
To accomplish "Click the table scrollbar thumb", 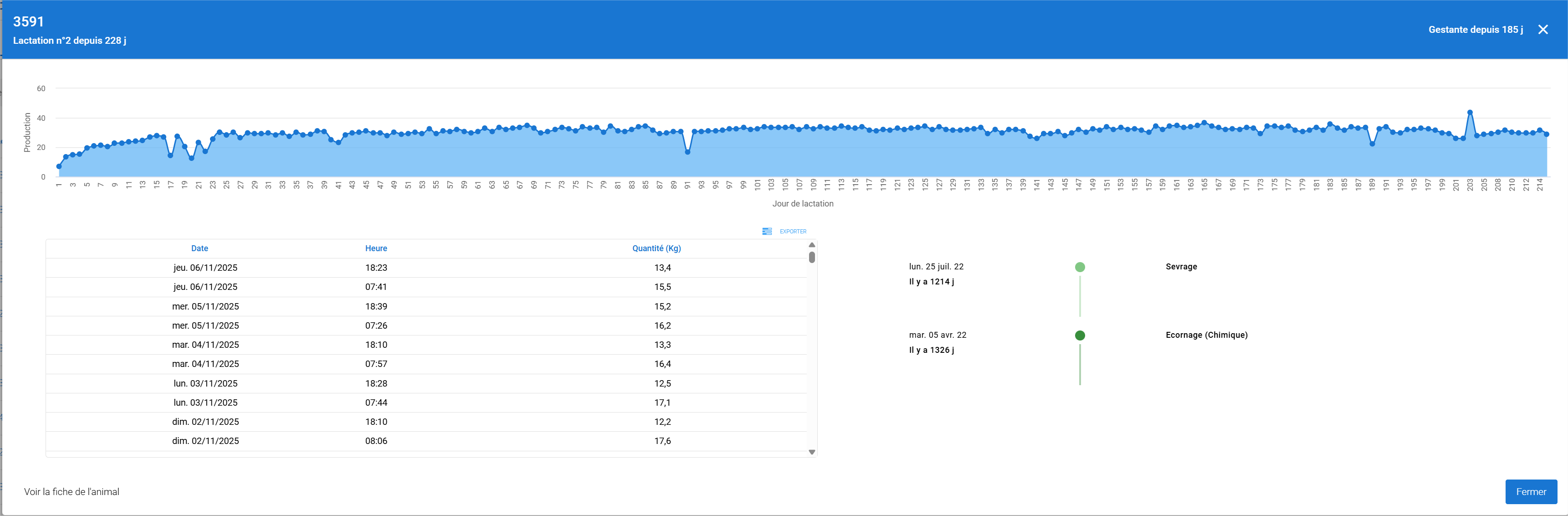I will pos(811,257).
